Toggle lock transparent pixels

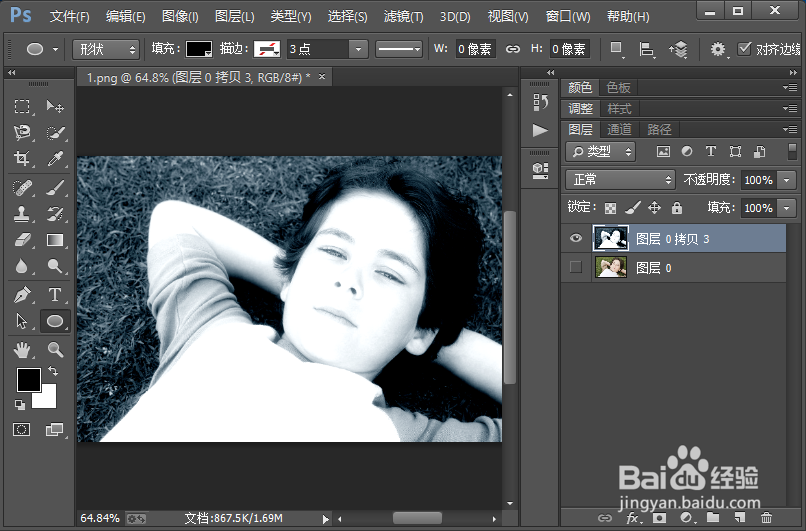(610, 208)
